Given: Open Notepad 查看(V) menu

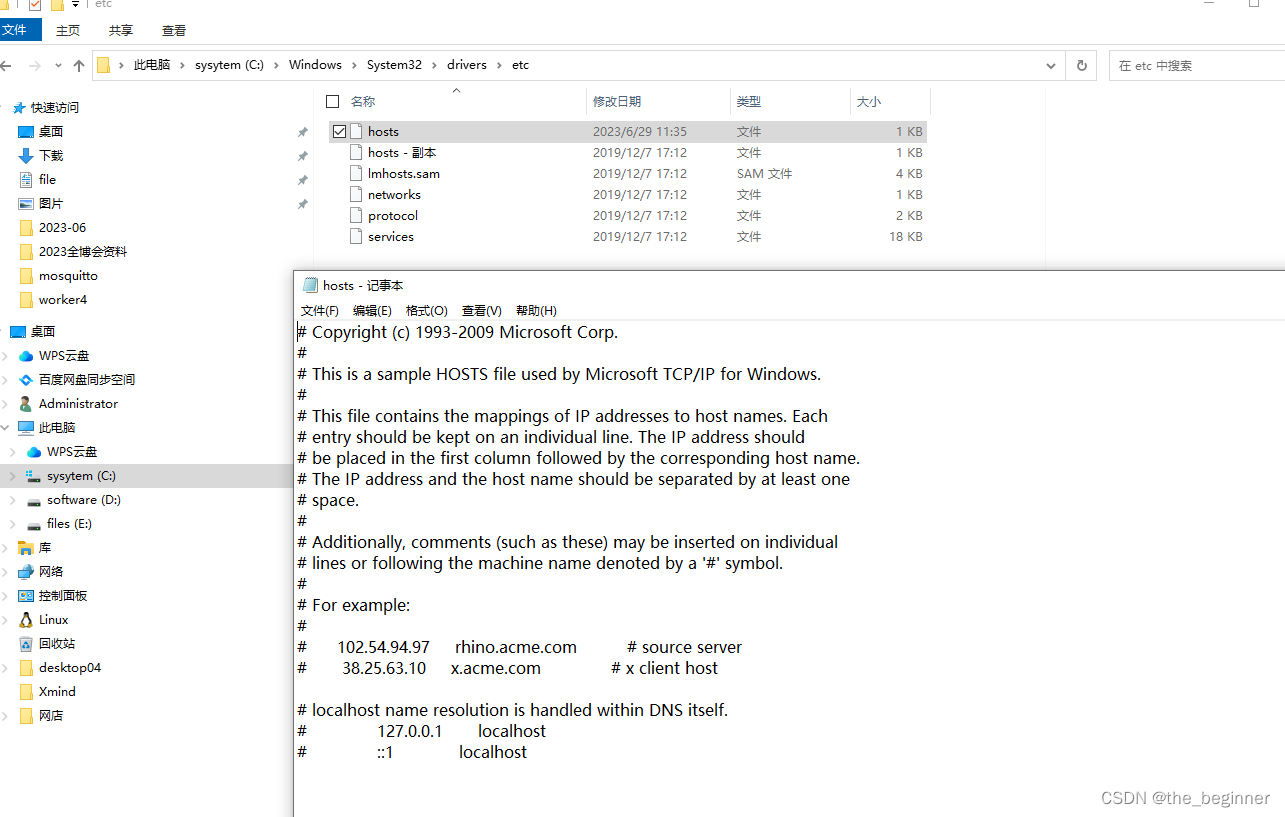Looking at the screenshot, I should point(482,311).
